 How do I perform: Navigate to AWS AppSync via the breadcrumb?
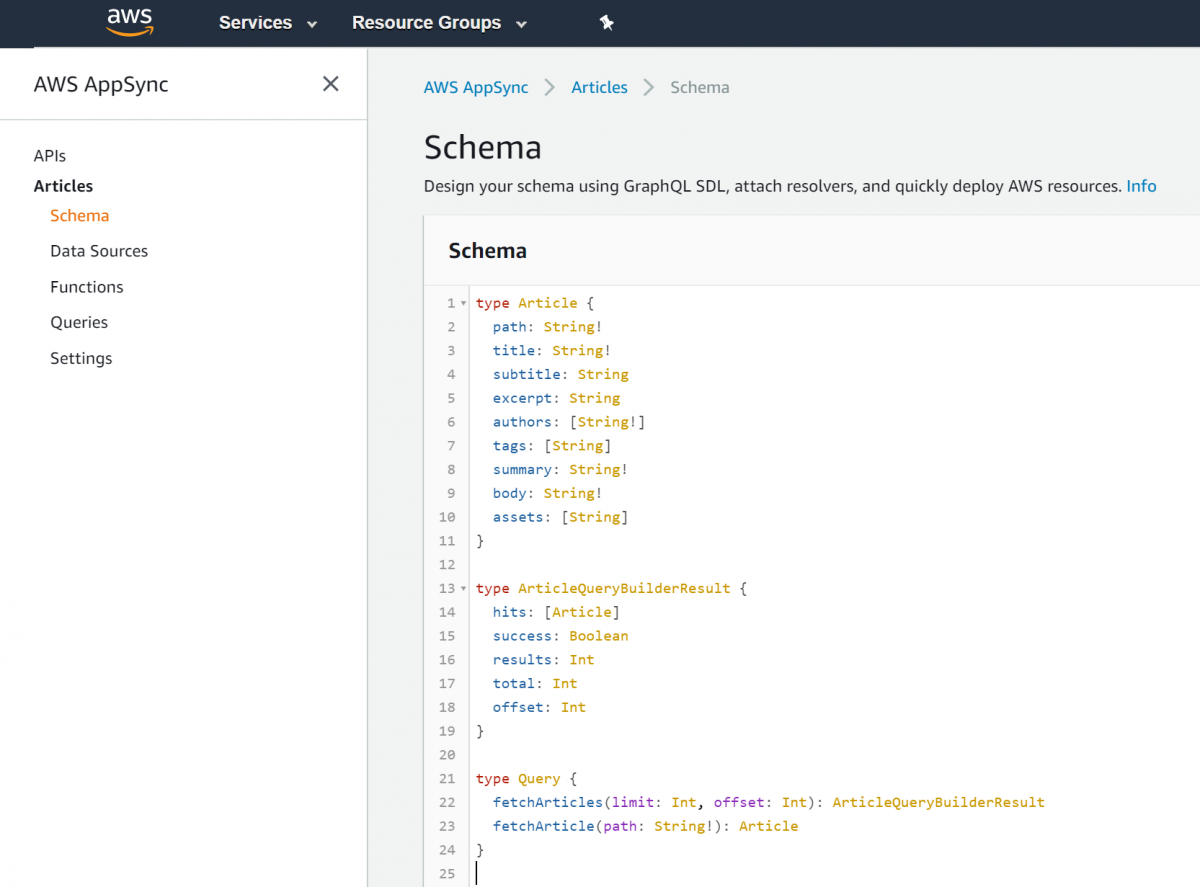(476, 87)
